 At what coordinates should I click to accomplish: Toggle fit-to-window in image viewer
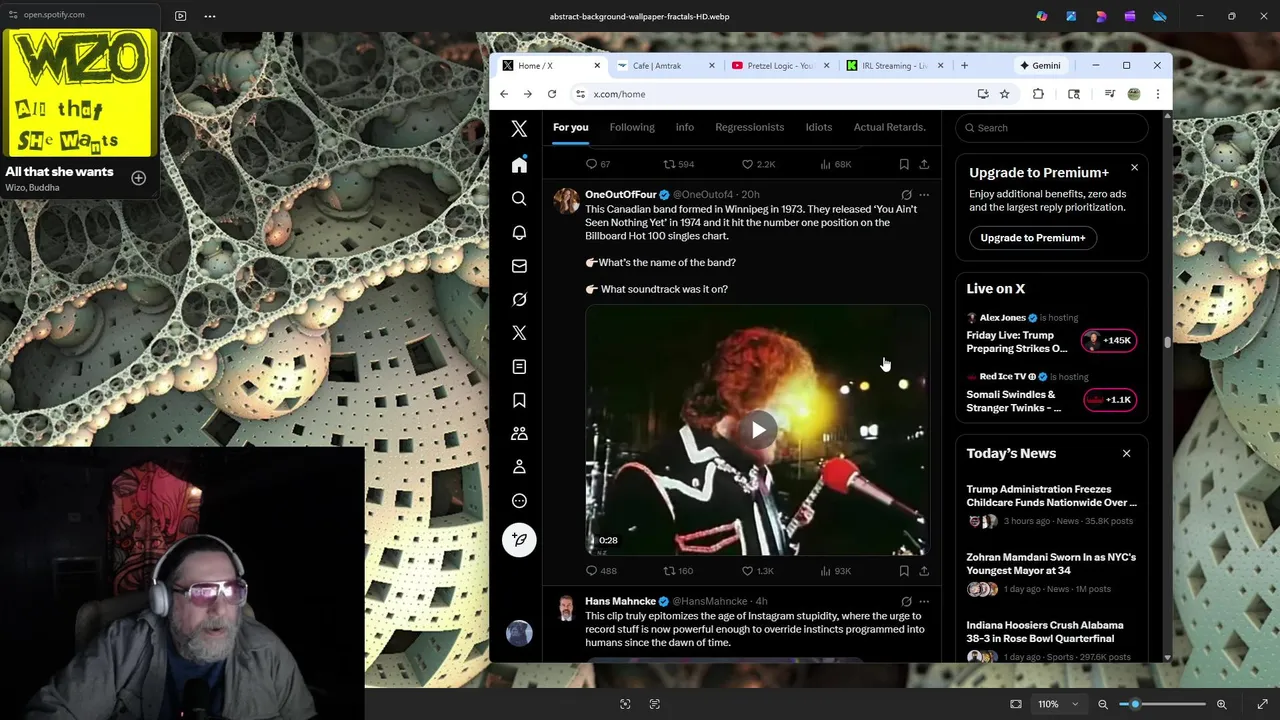[x=1016, y=704]
